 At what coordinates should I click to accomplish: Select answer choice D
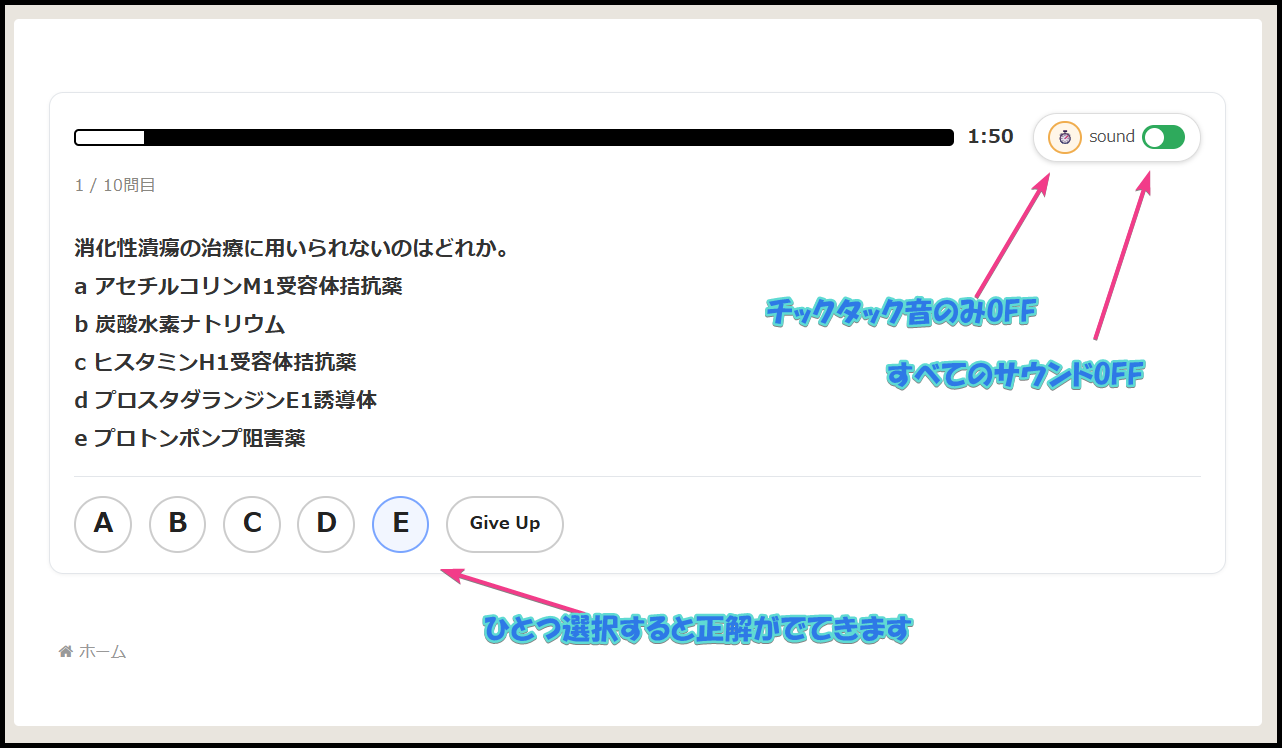tap(326, 524)
